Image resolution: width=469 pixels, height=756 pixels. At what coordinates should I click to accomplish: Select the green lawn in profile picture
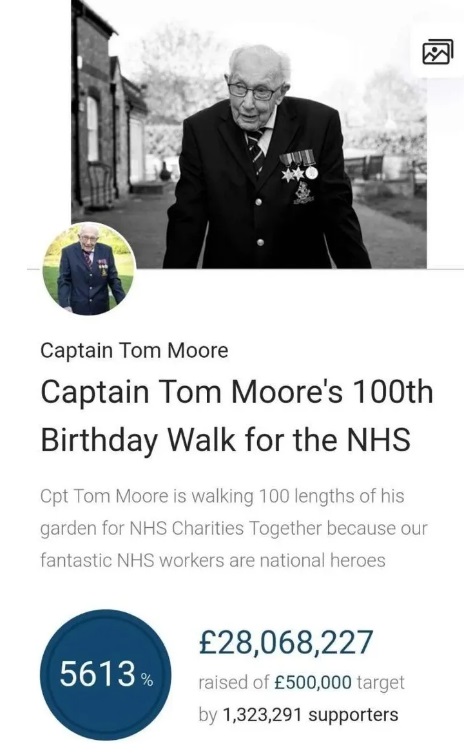point(52,284)
